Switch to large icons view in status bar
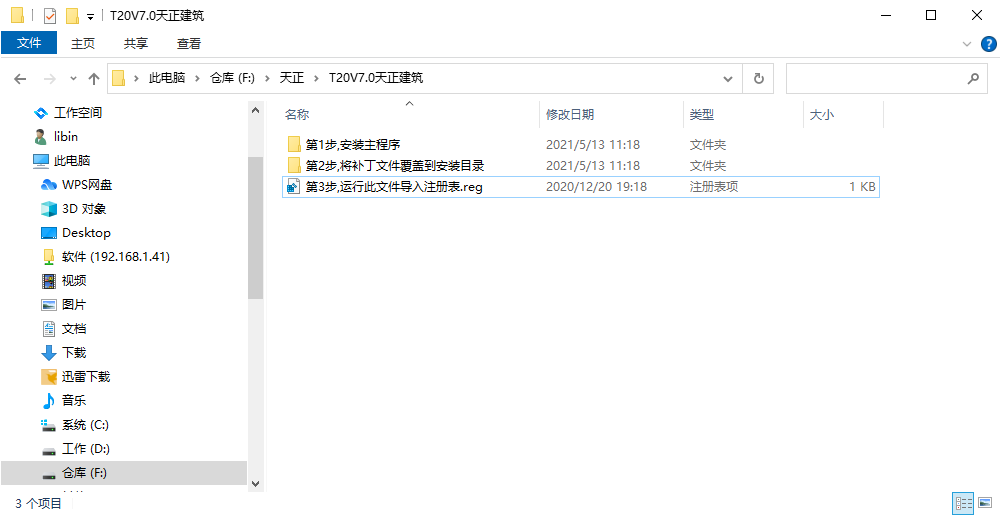The width and height of the screenshot is (1001, 516). point(986,503)
